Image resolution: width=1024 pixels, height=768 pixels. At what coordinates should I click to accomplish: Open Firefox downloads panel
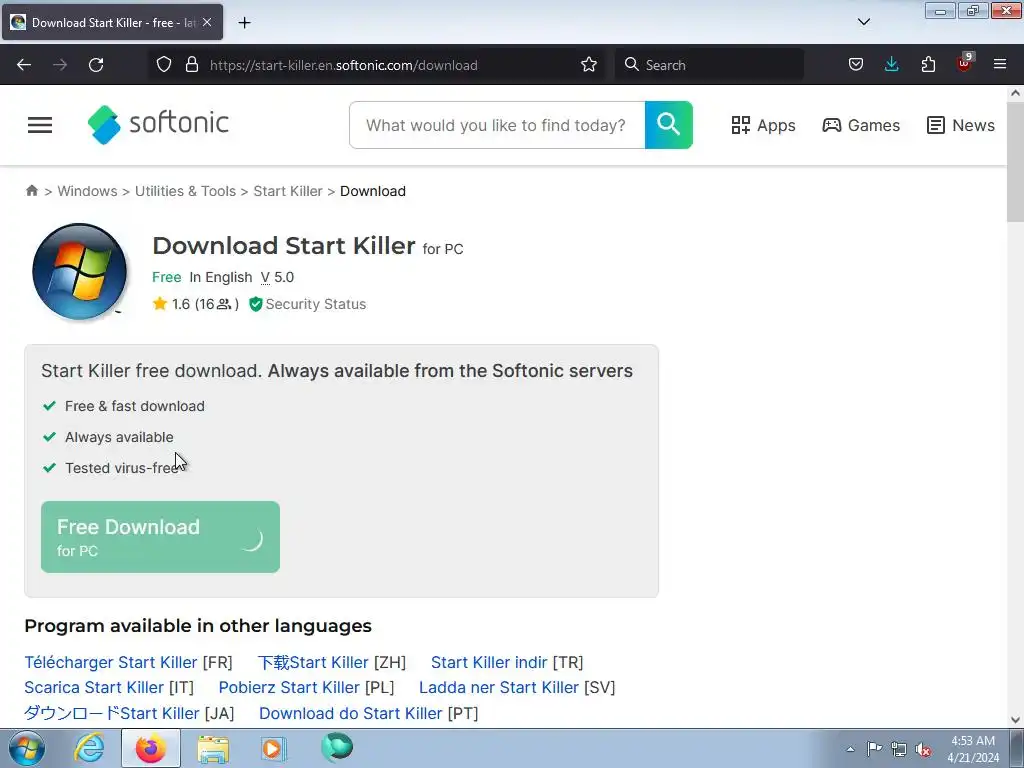(891, 65)
